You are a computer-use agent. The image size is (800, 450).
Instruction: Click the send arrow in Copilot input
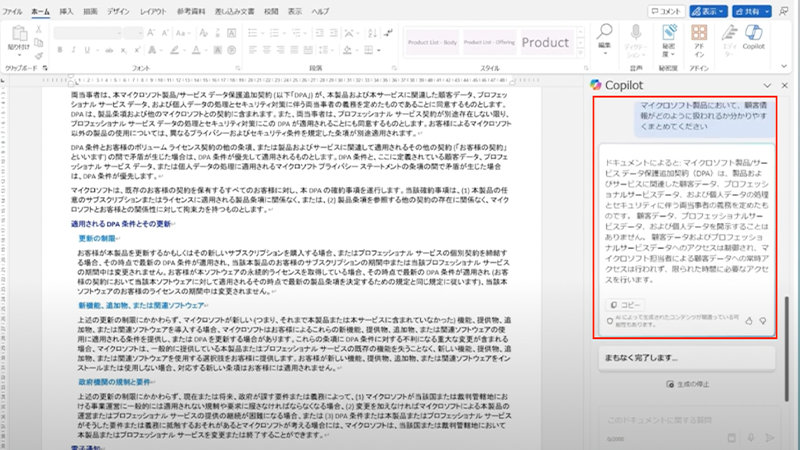tap(769, 437)
